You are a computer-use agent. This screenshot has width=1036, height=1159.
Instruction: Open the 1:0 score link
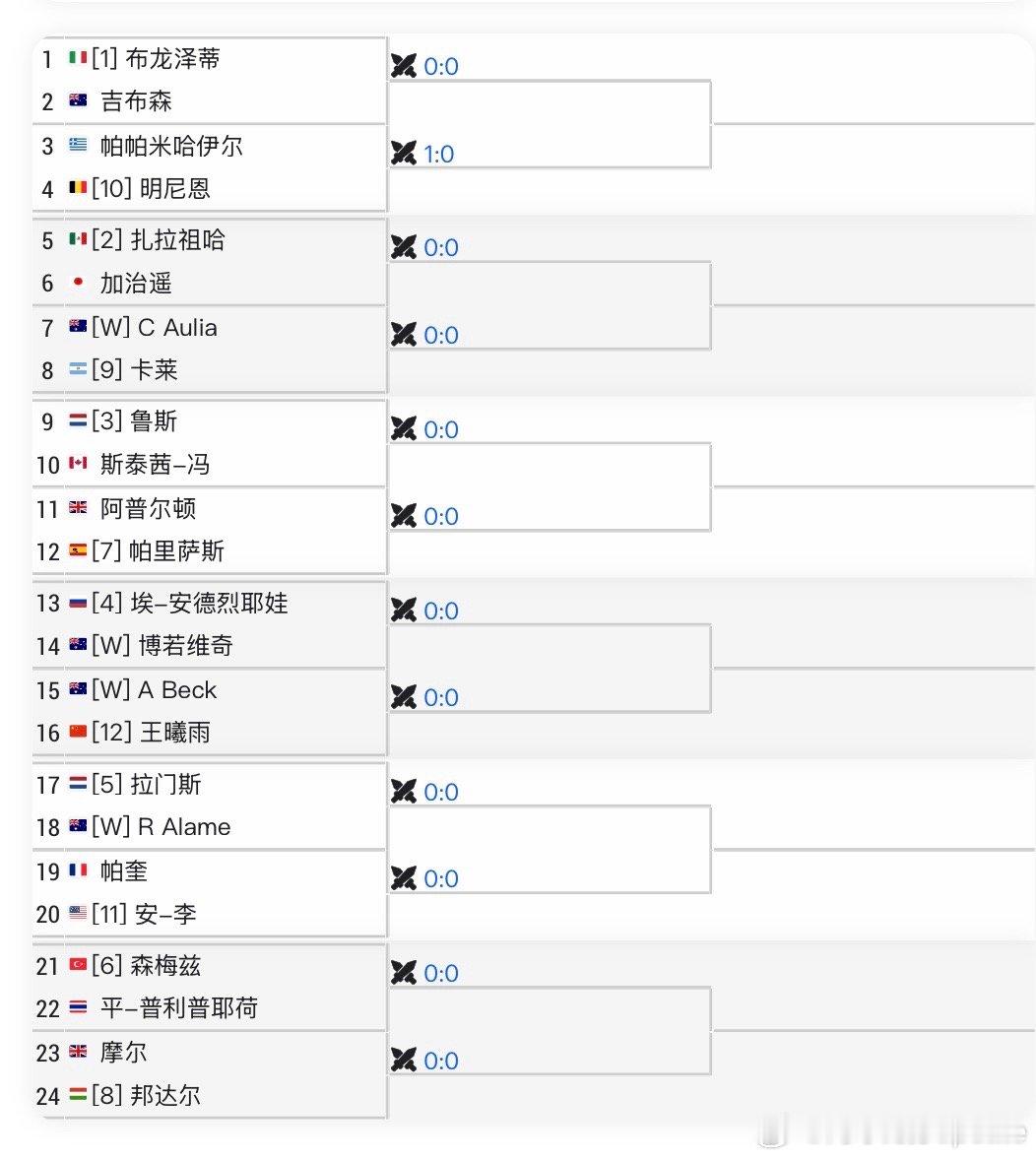(x=439, y=154)
